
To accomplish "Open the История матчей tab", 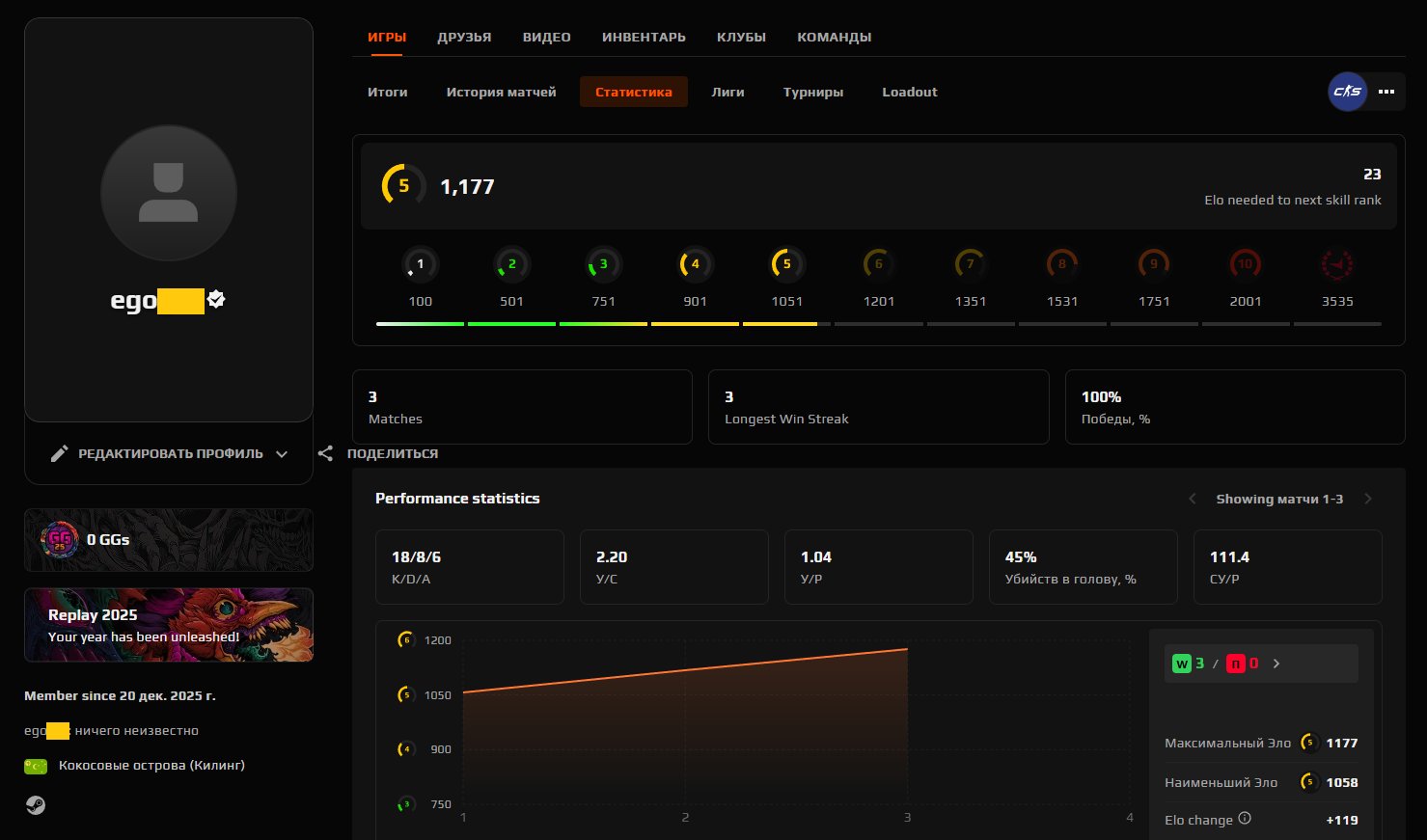I will [x=501, y=92].
